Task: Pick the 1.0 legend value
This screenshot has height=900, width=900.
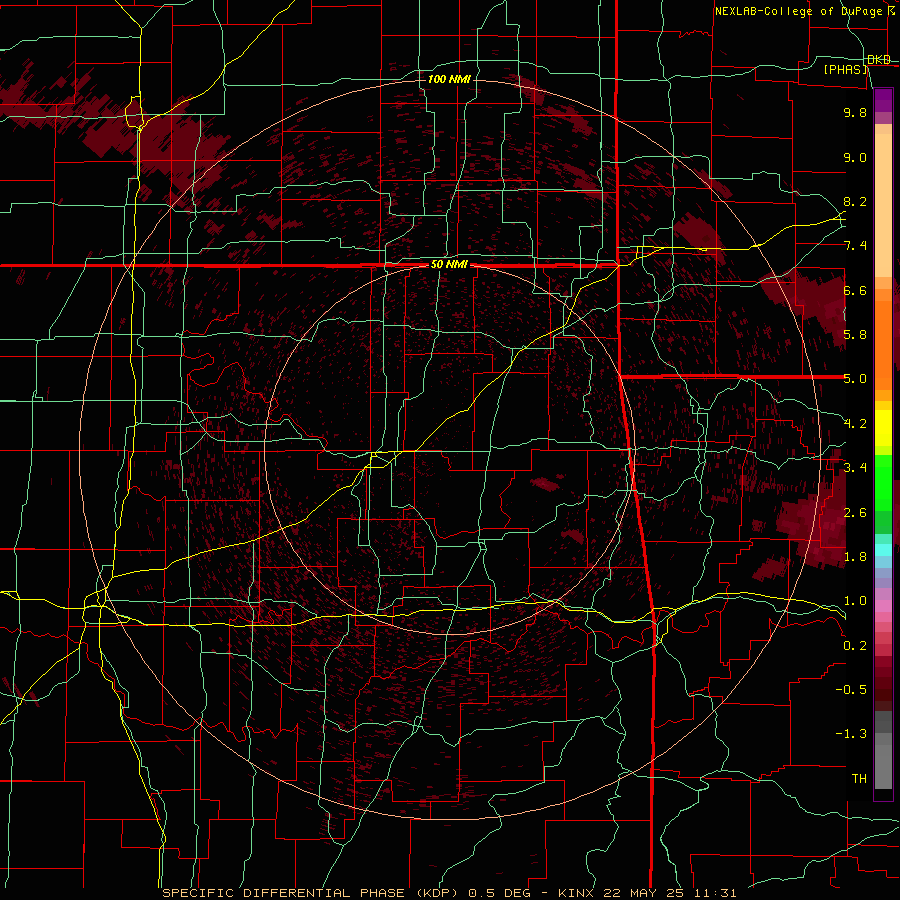Action: click(855, 601)
